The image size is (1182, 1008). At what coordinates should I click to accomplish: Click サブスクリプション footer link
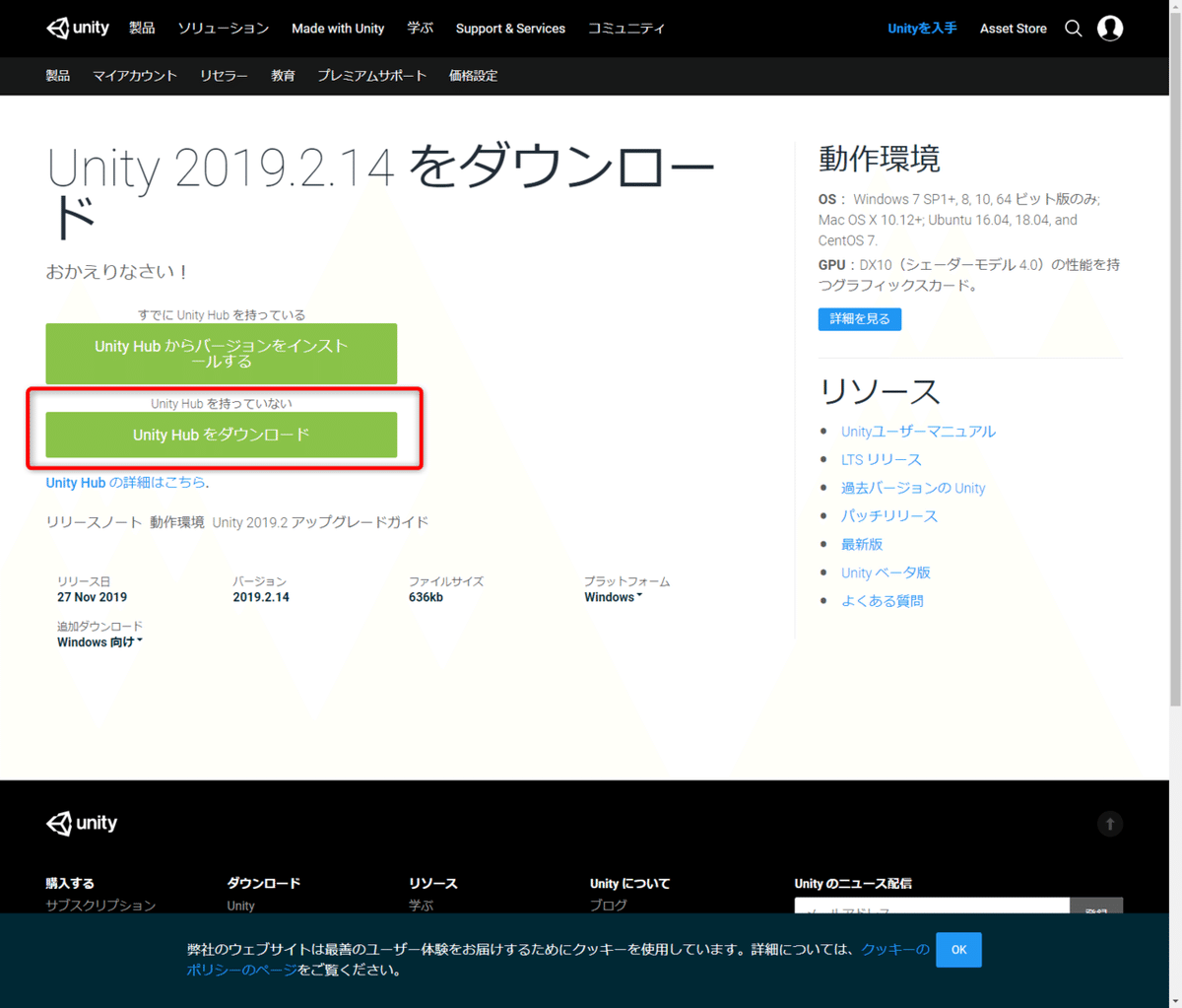click(100, 906)
